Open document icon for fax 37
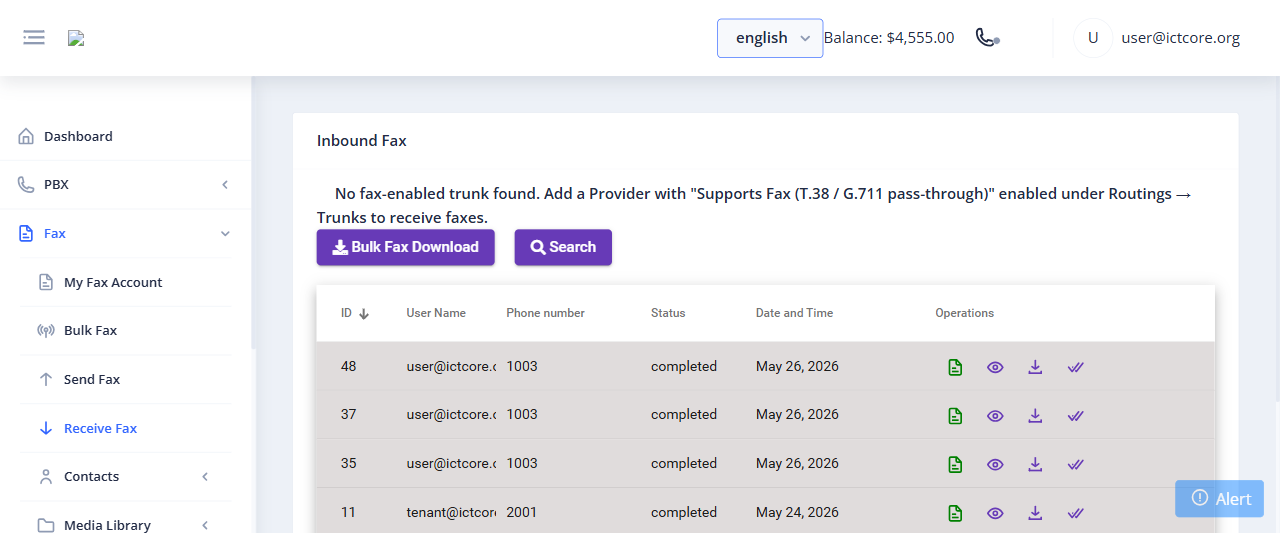 955,415
